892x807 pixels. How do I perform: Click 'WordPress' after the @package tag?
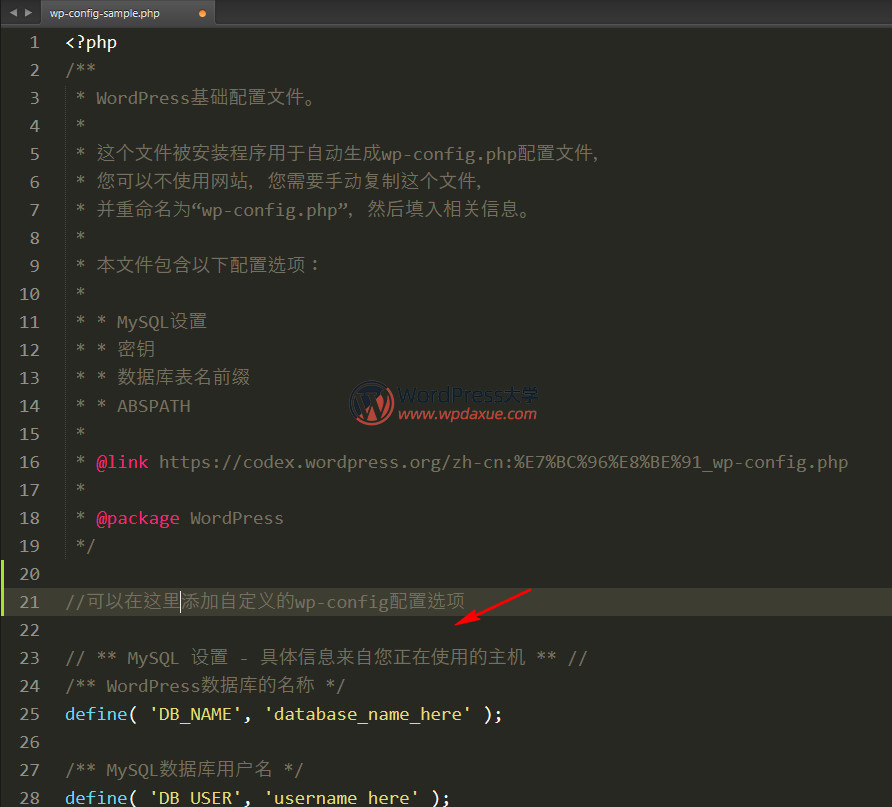click(x=237, y=519)
